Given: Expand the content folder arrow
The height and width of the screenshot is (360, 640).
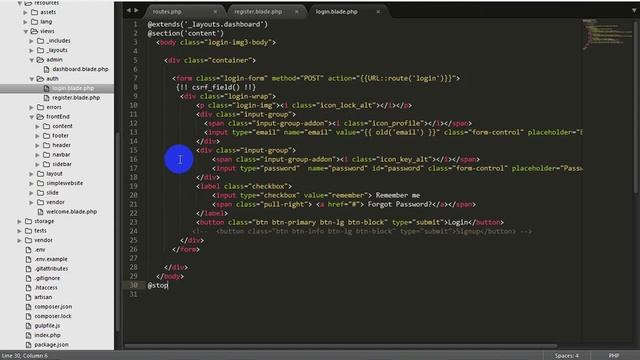Looking at the screenshot, I should coord(38,127).
